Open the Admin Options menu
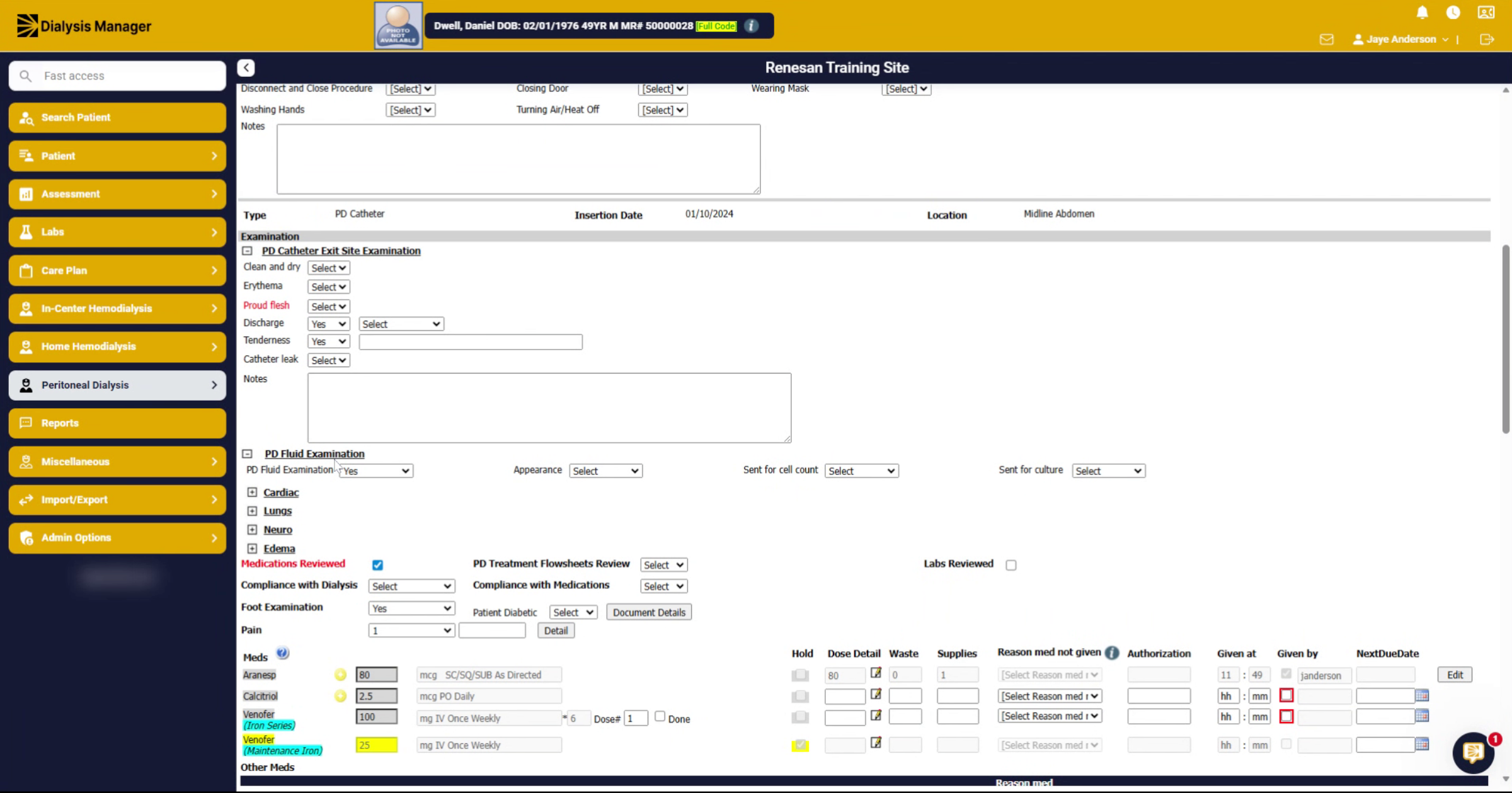Image resolution: width=1512 pixels, height=793 pixels. point(117,537)
